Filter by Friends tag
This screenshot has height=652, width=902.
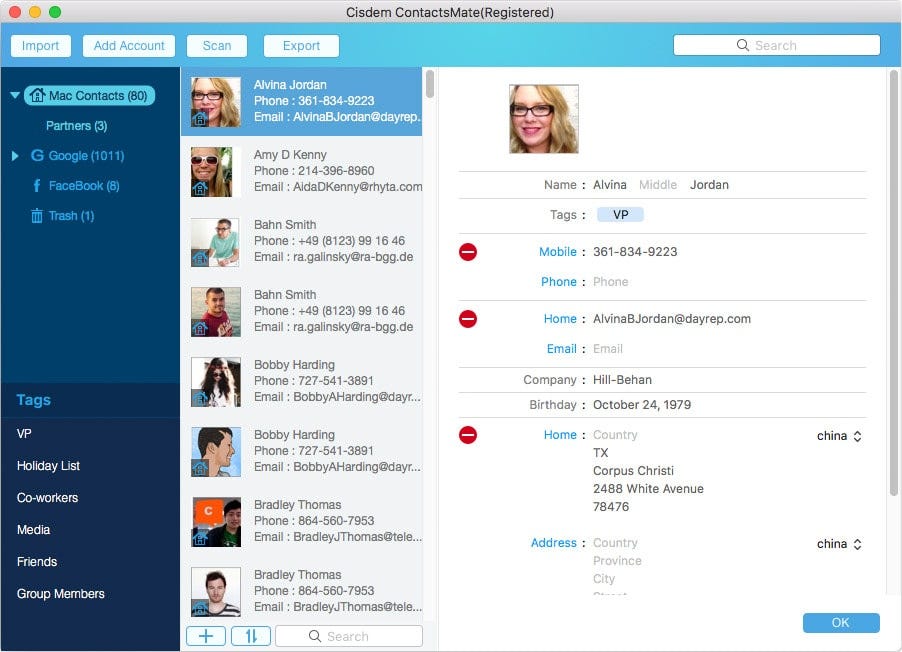[x=37, y=562]
